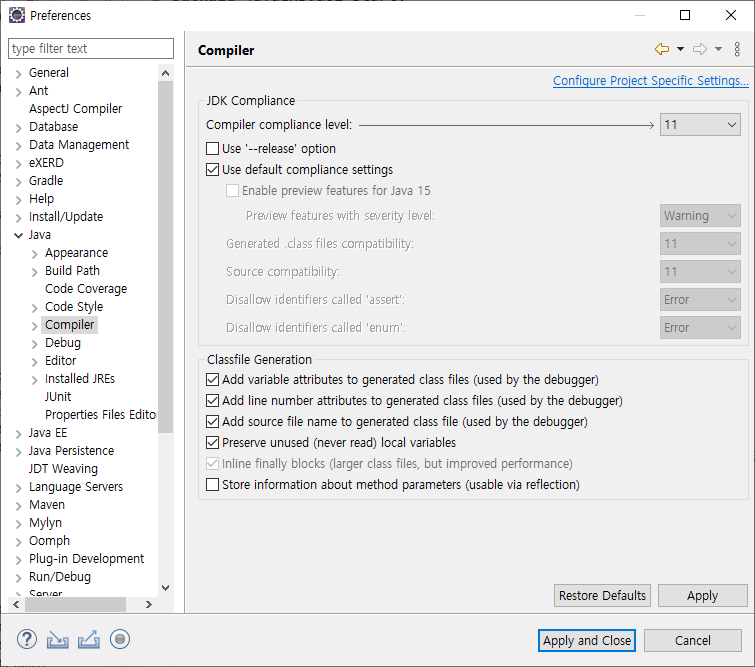The width and height of the screenshot is (755, 667).
Task: Select the Code Coverage preference page
Action: coord(86,289)
